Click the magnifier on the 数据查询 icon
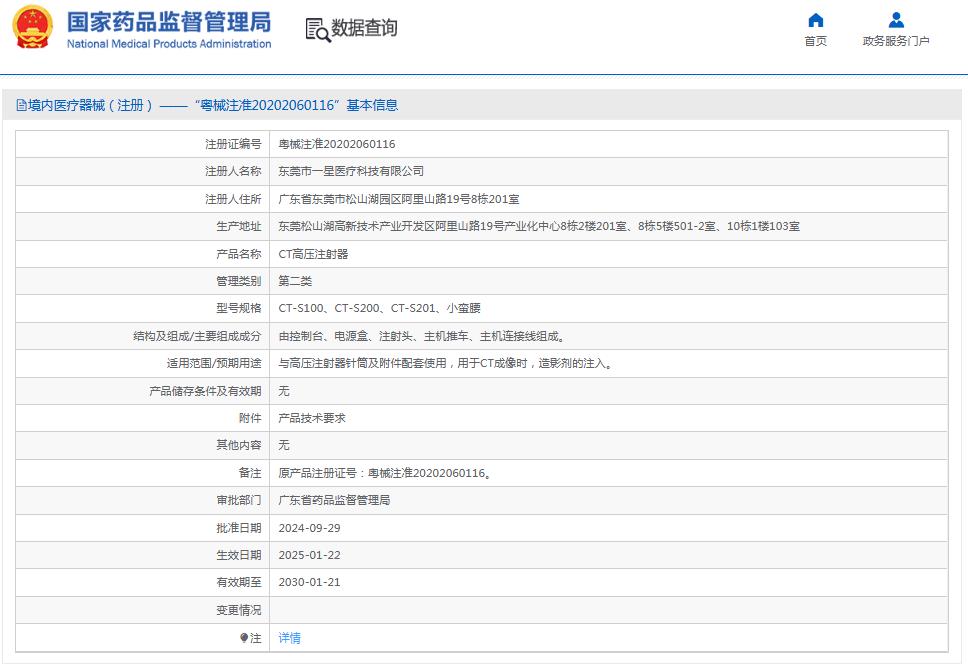 coord(322,34)
